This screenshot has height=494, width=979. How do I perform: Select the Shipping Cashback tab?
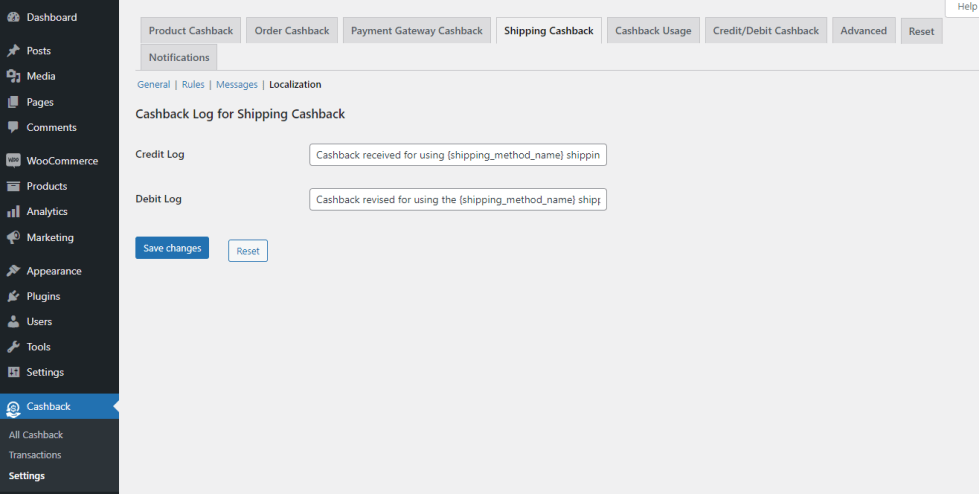pyautogui.click(x=549, y=31)
